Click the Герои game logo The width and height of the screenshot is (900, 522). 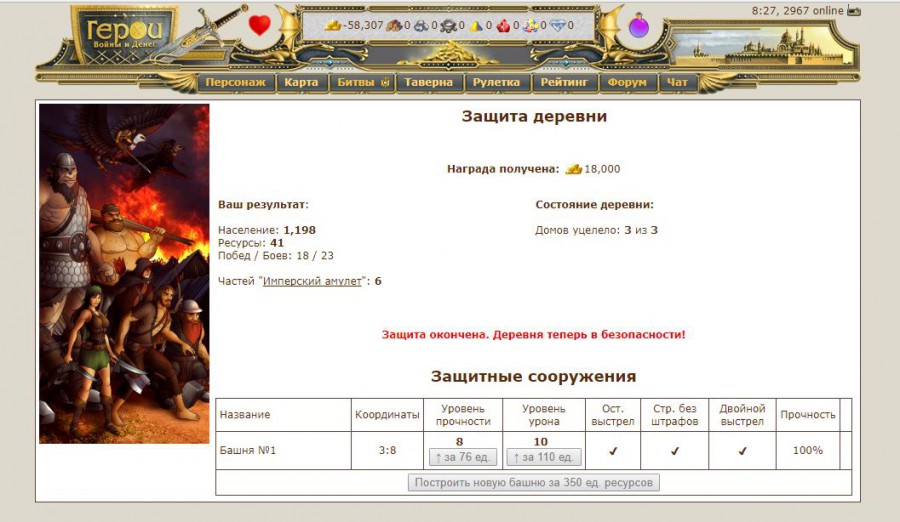[x=124, y=36]
